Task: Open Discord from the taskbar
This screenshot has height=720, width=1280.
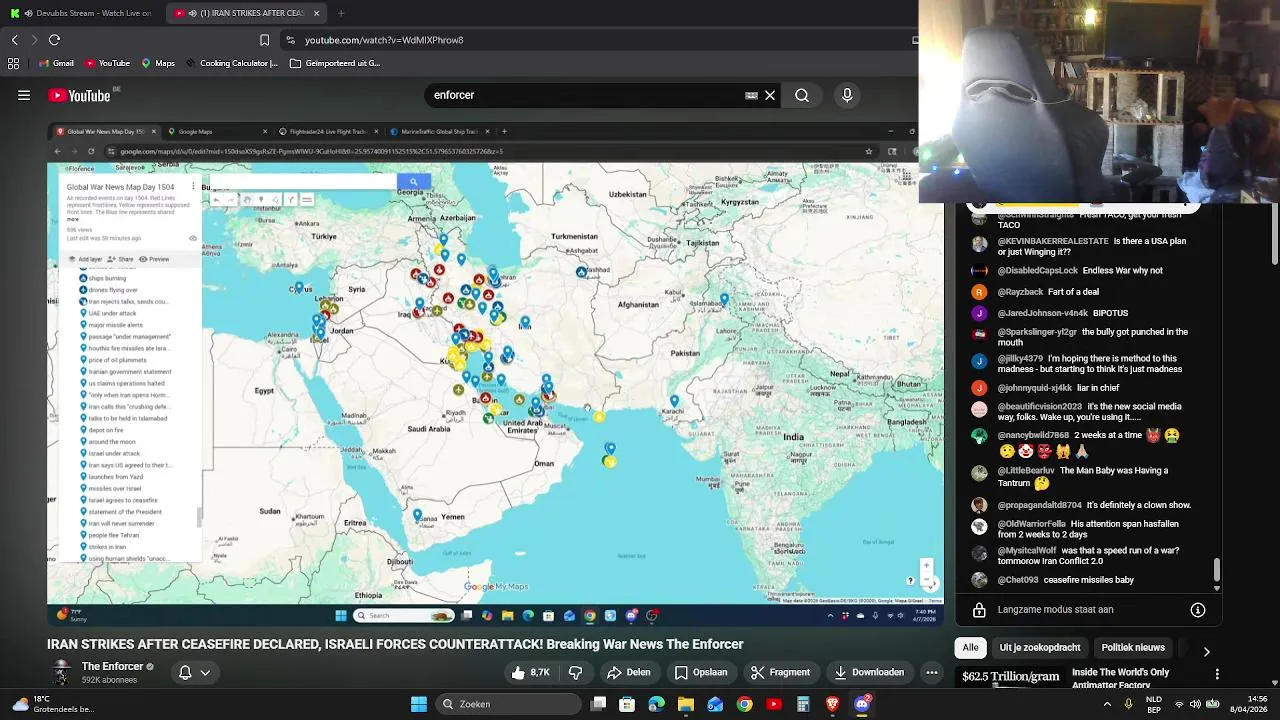Action: coord(862,704)
